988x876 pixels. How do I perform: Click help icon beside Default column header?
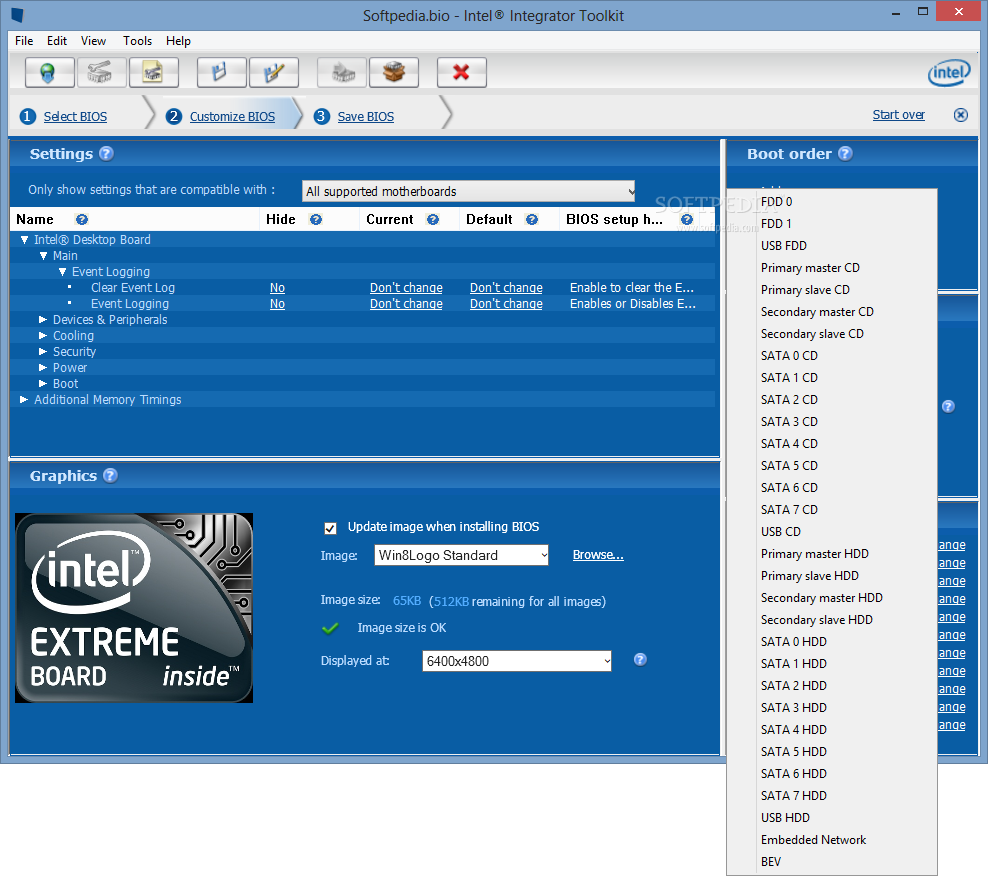point(532,219)
